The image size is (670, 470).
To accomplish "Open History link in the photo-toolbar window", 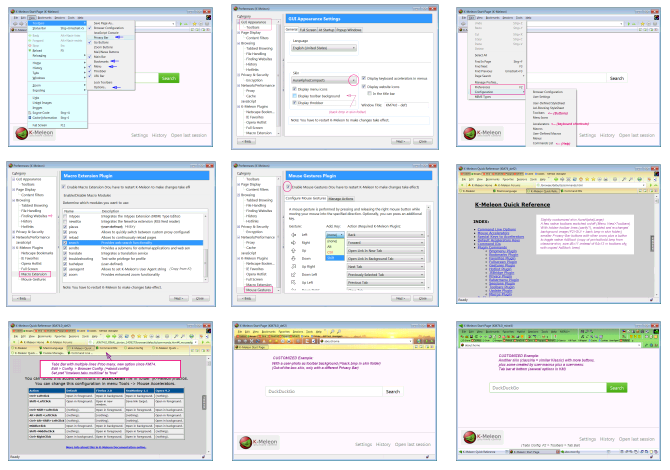I will 383,444.
